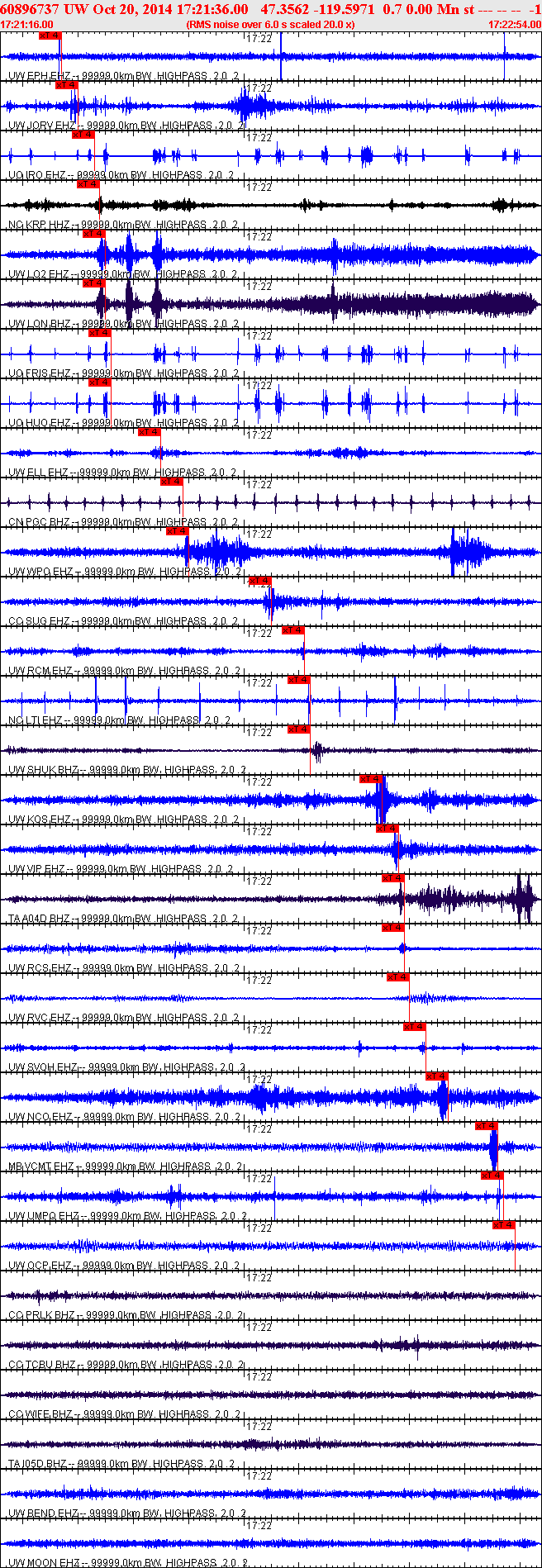Select the UW RCM EHZ trace label
The image size is (542, 1568).
(x=125, y=671)
